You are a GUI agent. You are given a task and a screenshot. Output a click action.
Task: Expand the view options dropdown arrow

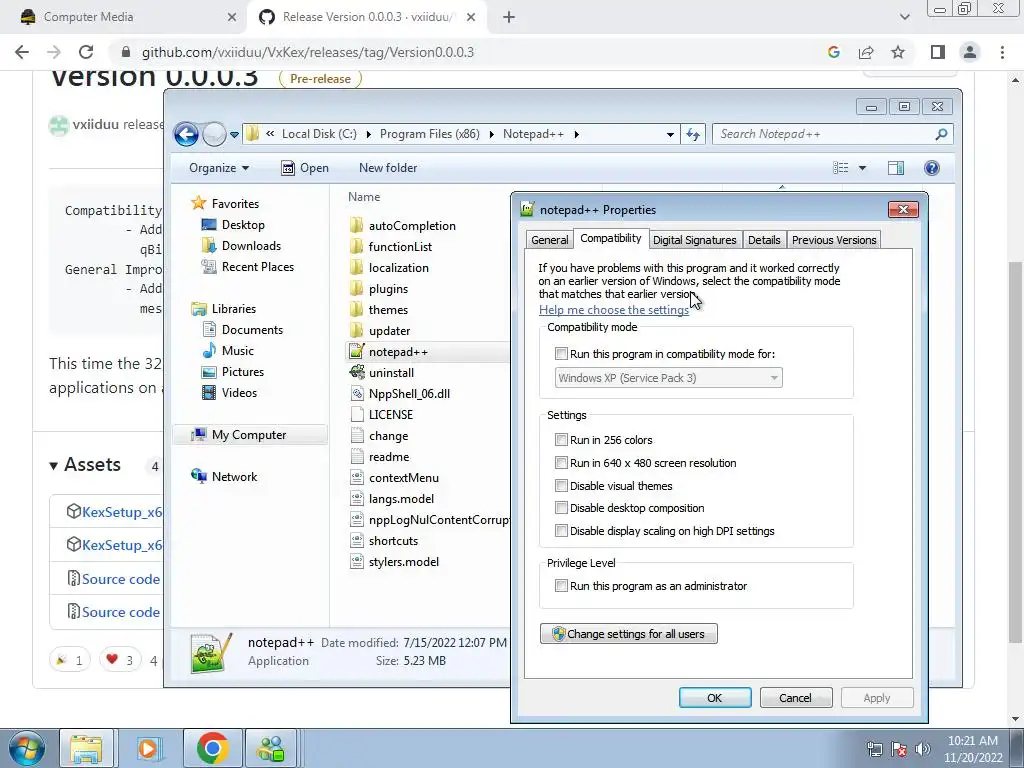pyautogui.click(x=862, y=168)
